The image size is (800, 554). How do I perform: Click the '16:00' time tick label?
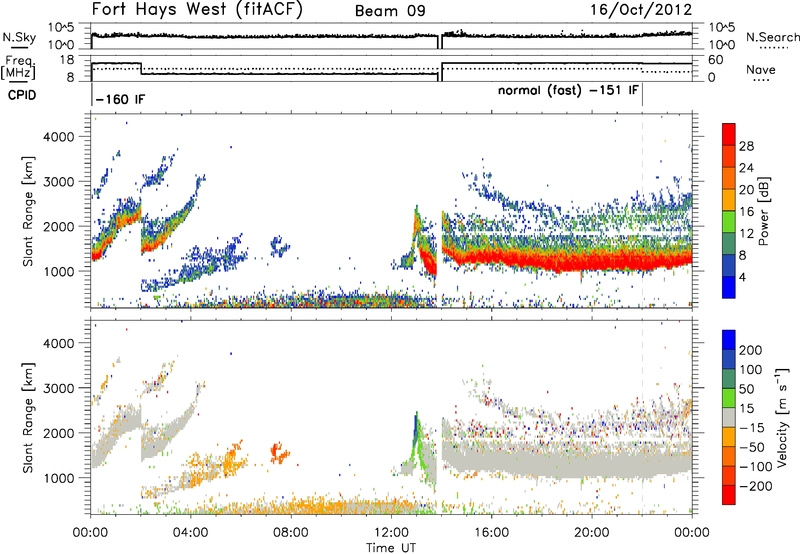click(x=491, y=533)
